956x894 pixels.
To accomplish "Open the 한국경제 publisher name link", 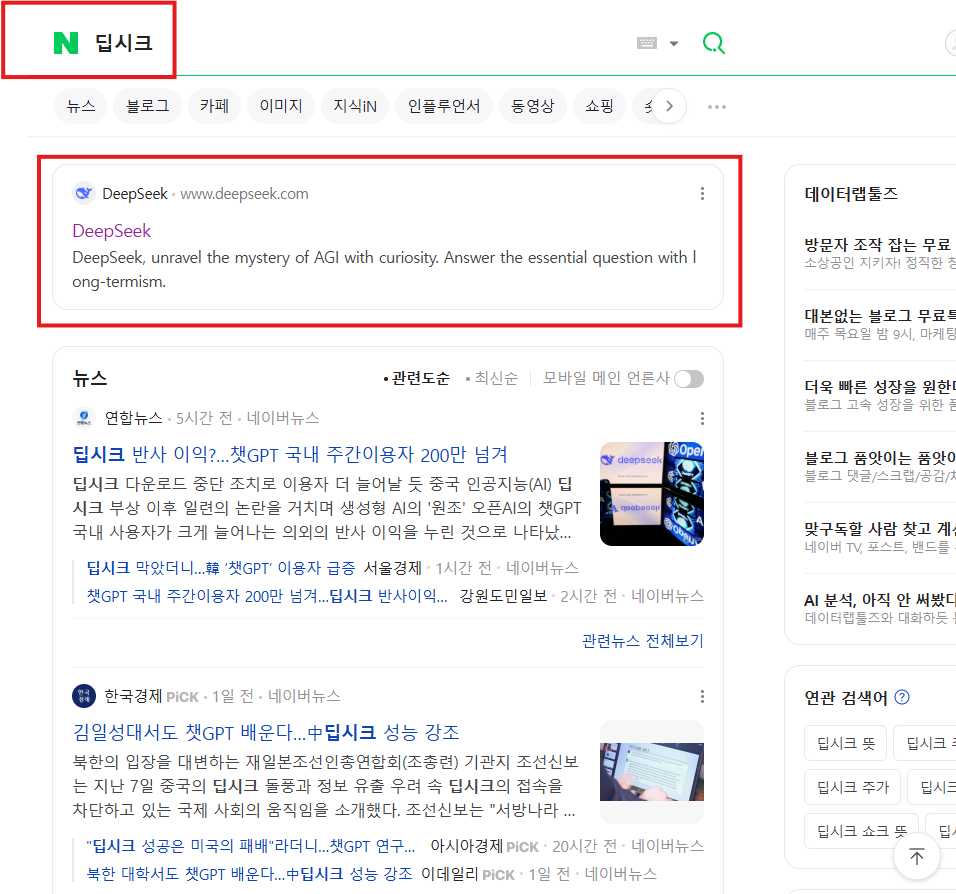I will click(x=133, y=696).
